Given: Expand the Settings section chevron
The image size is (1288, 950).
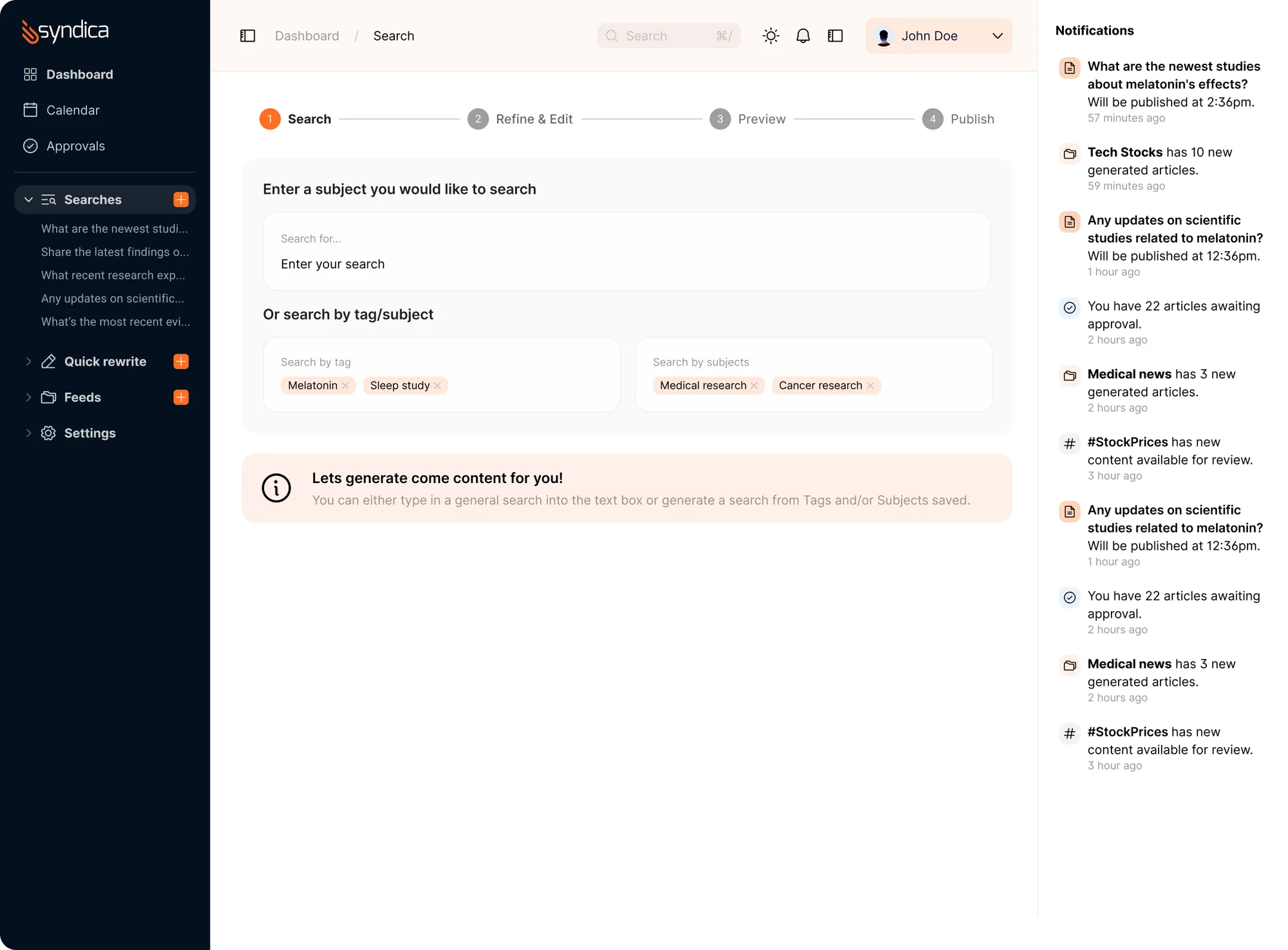Looking at the screenshot, I should click(28, 433).
